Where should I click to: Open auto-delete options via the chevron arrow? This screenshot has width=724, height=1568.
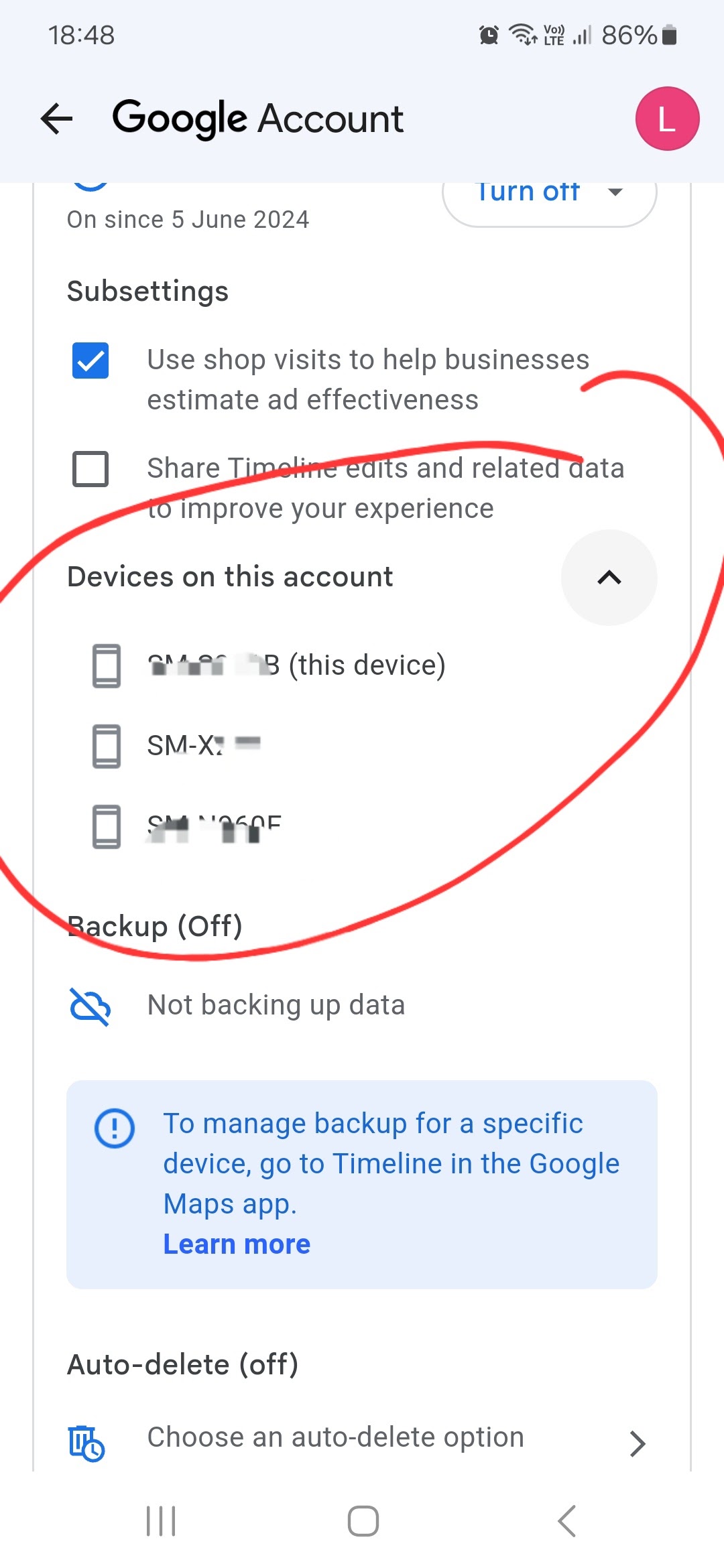coord(637,1443)
